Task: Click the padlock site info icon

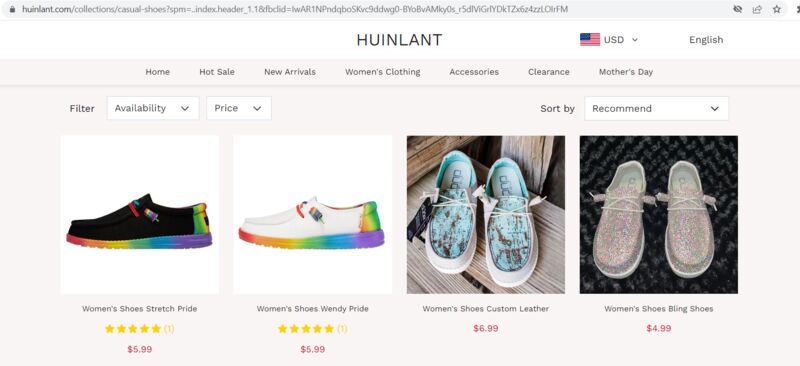Action: (12, 9)
